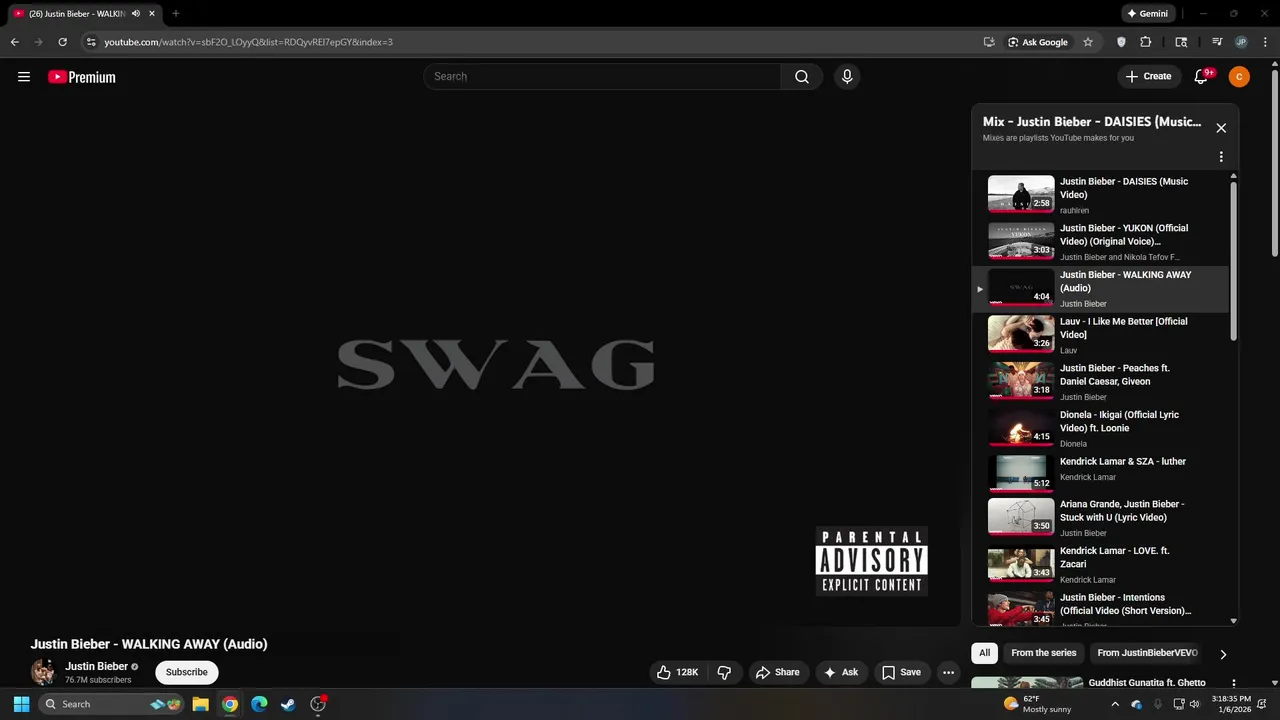This screenshot has width=1280, height=720.
Task: Select Stuck with U lyric video
Action: tap(1100, 518)
